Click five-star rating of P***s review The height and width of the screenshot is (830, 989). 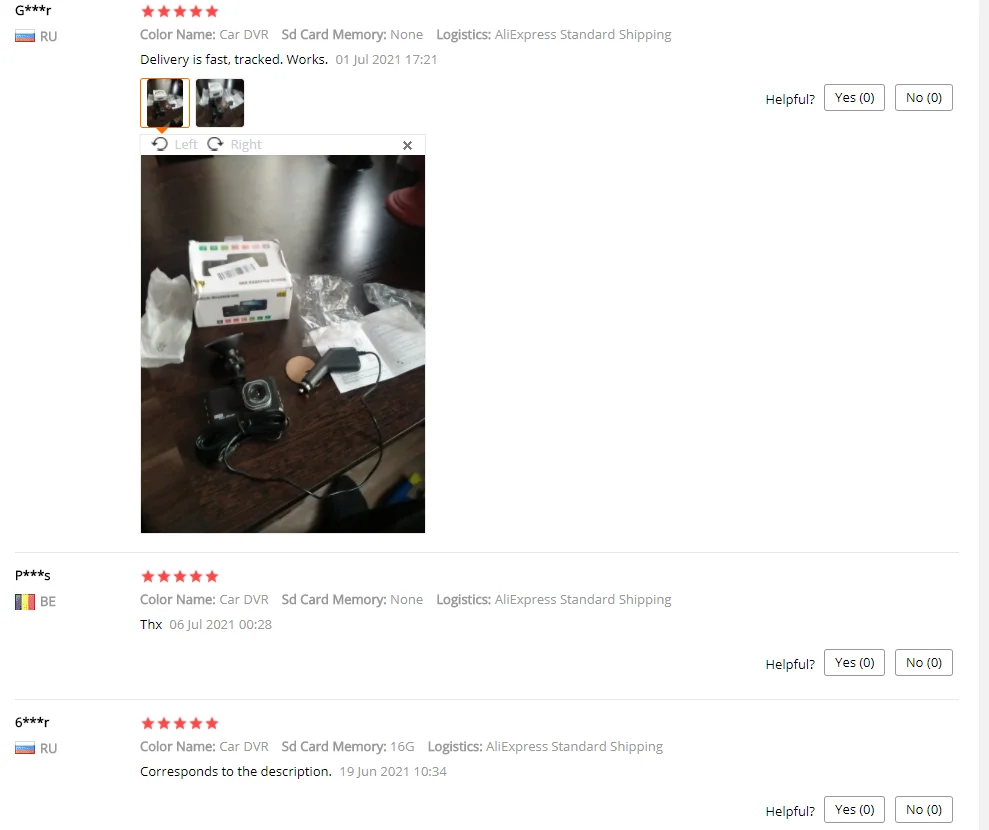point(180,576)
